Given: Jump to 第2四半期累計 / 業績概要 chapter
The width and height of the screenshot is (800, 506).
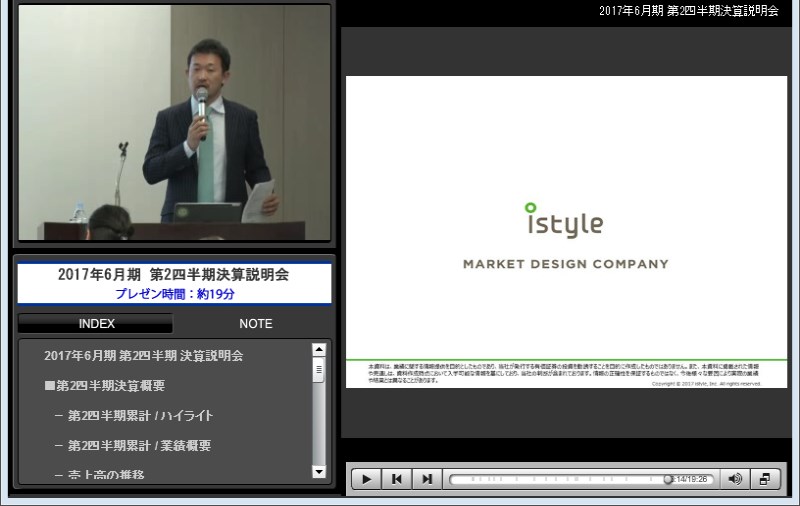Looking at the screenshot, I should coord(133,446).
